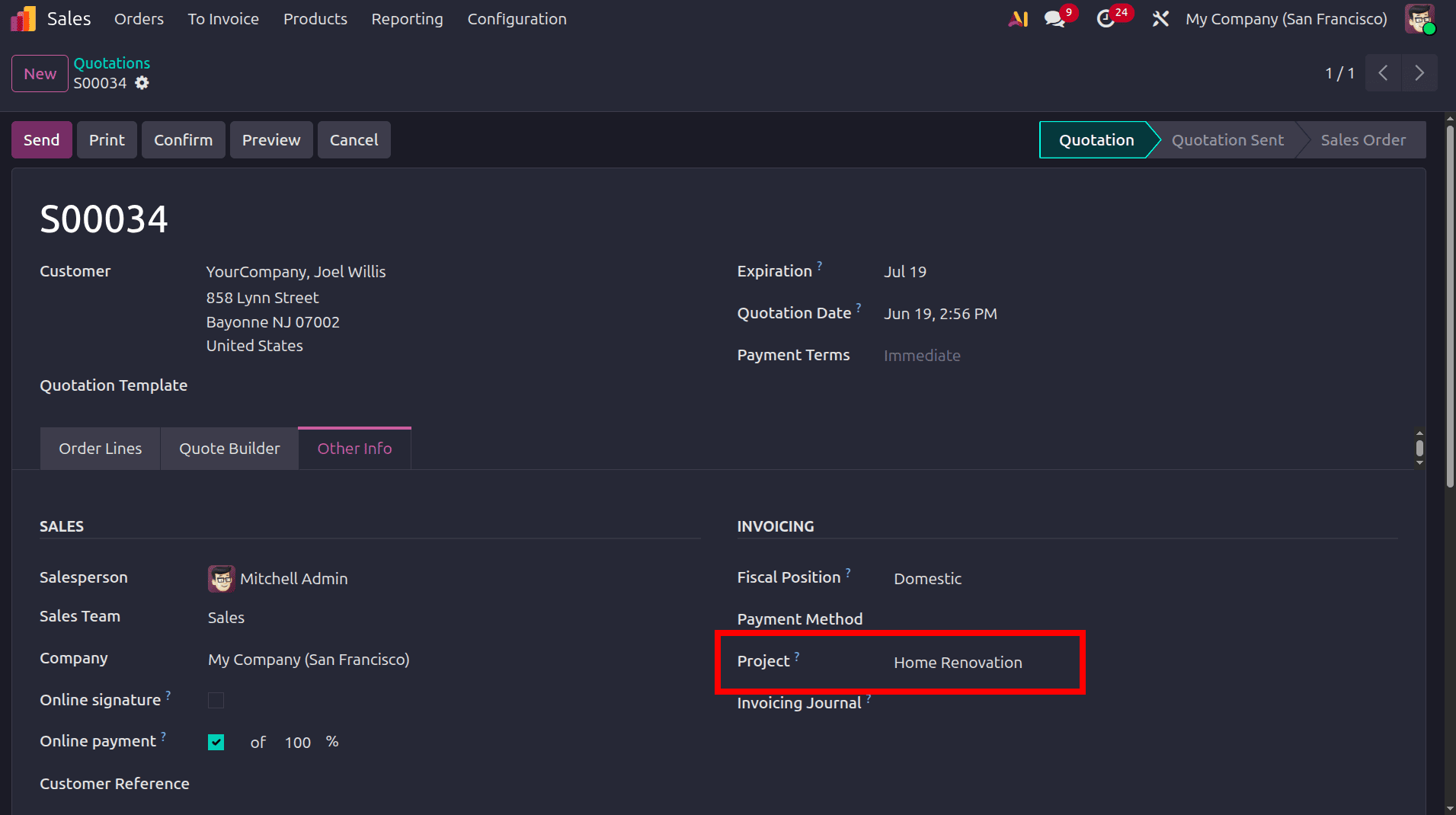Show help tooltip for Invoicing Journal
Screen dimensions: 1456x815
(x=869, y=697)
